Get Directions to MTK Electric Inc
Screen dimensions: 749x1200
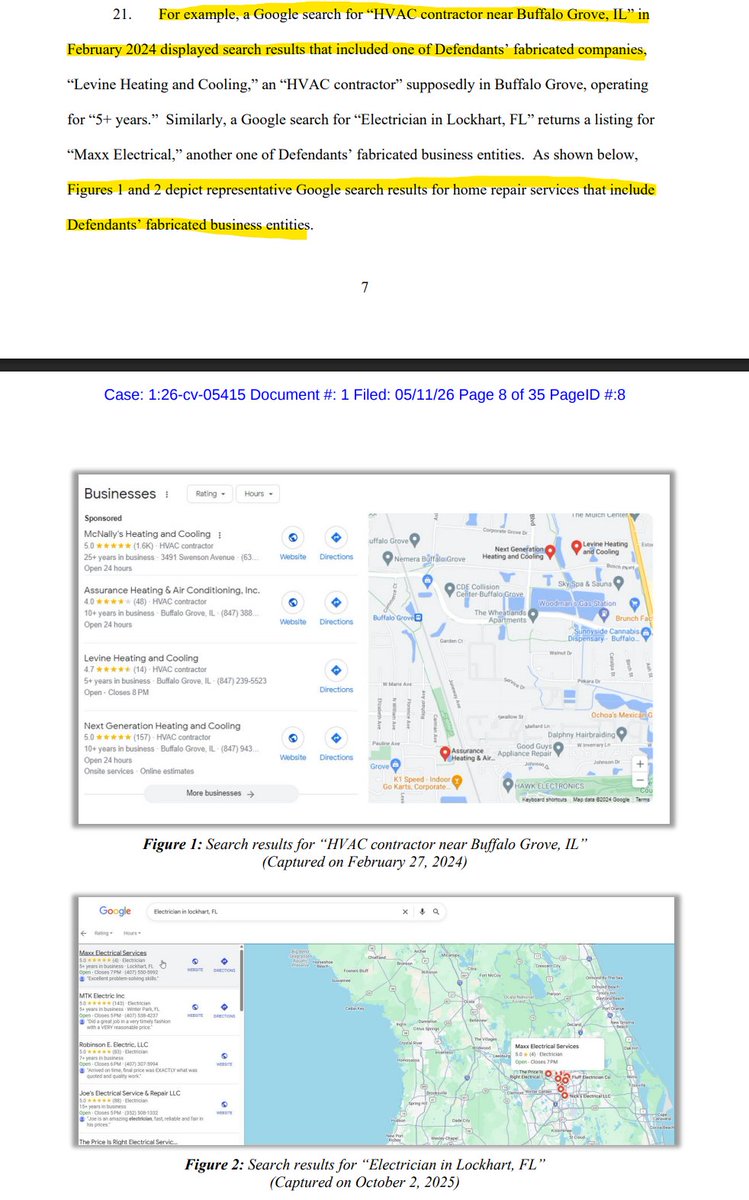click(224, 1006)
